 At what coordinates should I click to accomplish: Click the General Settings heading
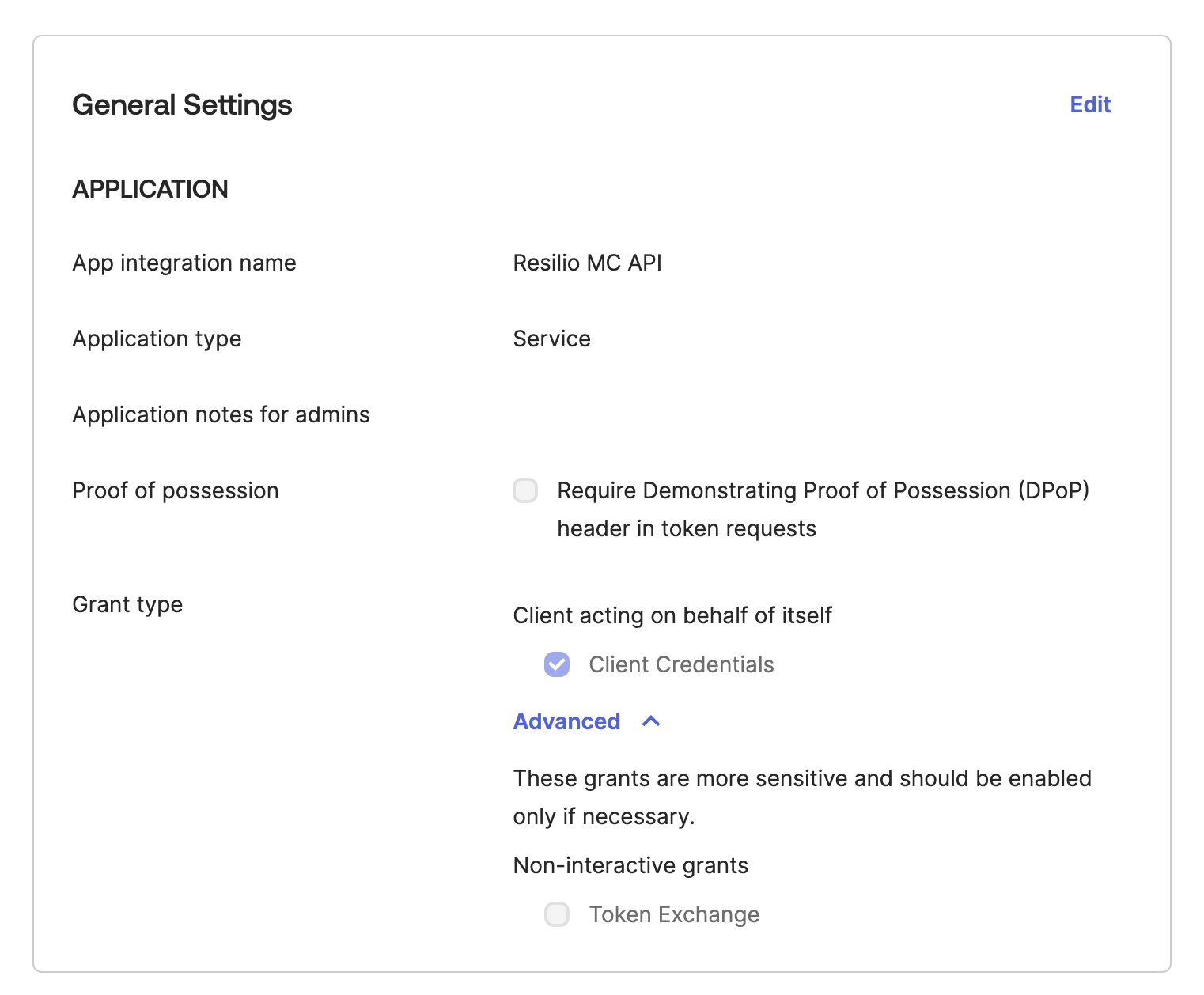click(x=182, y=105)
